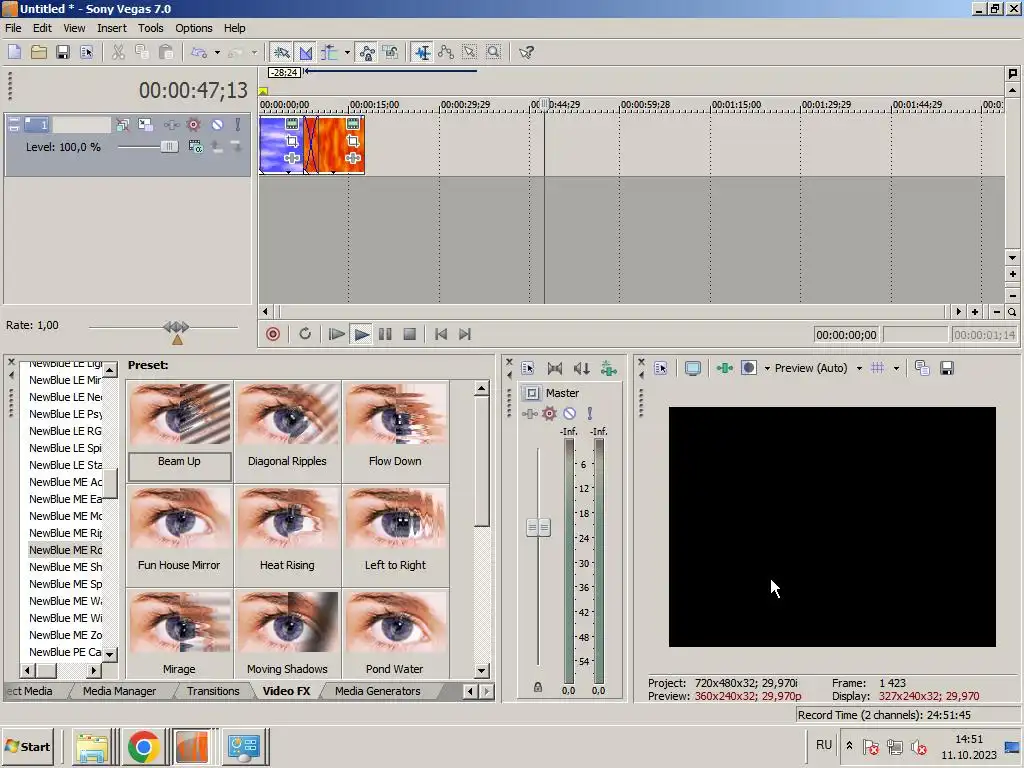The width and height of the screenshot is (1024, 768).
Task: Open the Auto Ripple mode dropdown arrow
Action: coord(347,52)
